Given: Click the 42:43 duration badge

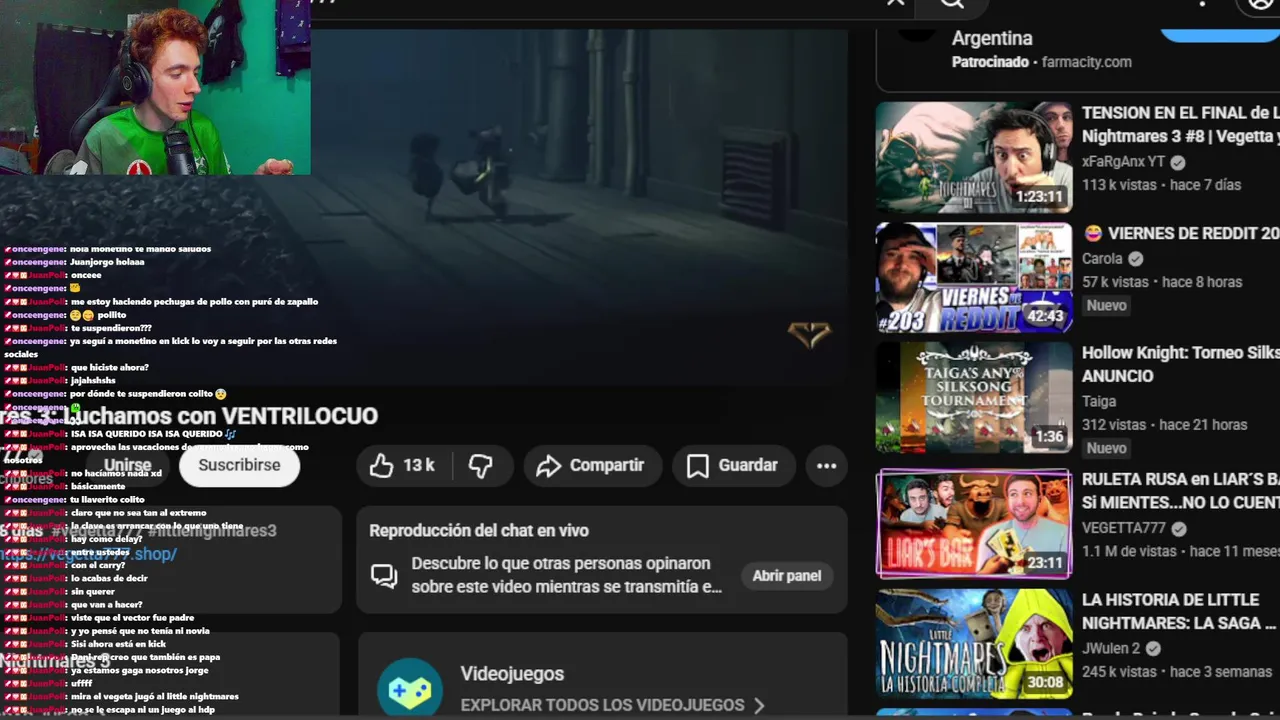Looking at the screenshot, I should [1045, 316].
